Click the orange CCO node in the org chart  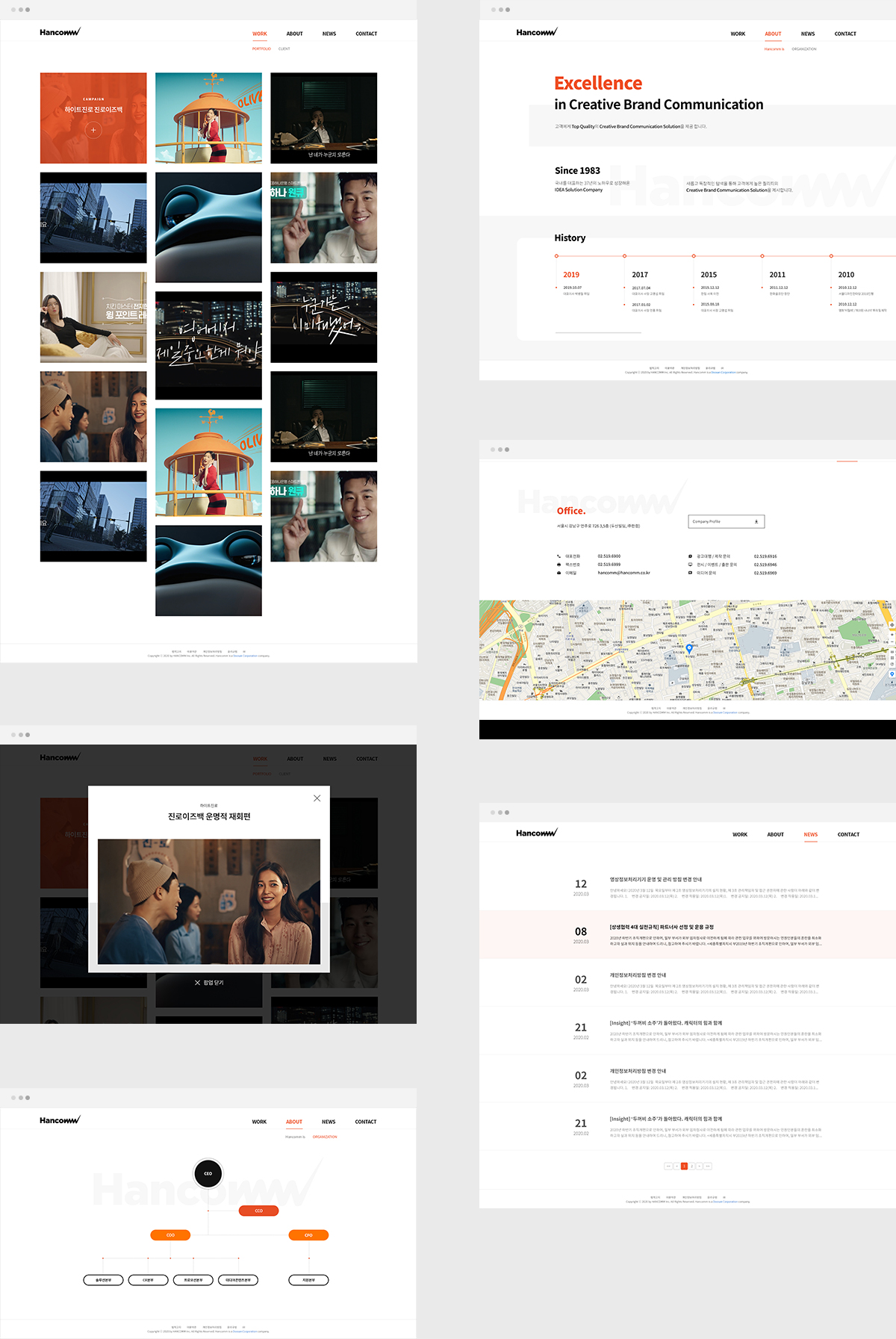pos(258,1211)
